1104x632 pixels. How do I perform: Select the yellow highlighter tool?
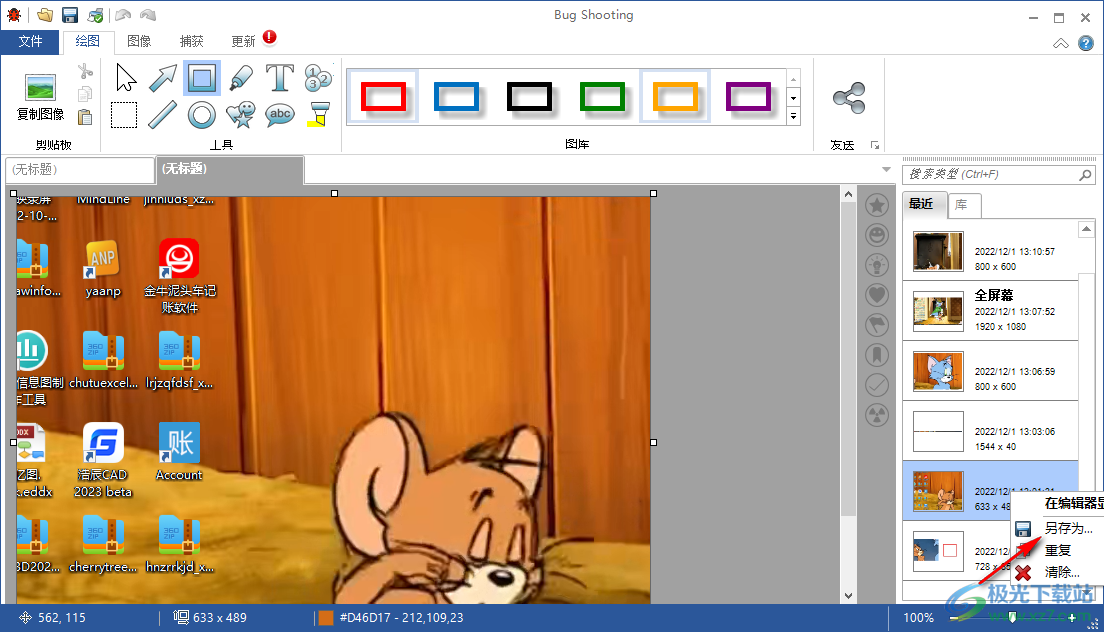[x=318, y=115]
